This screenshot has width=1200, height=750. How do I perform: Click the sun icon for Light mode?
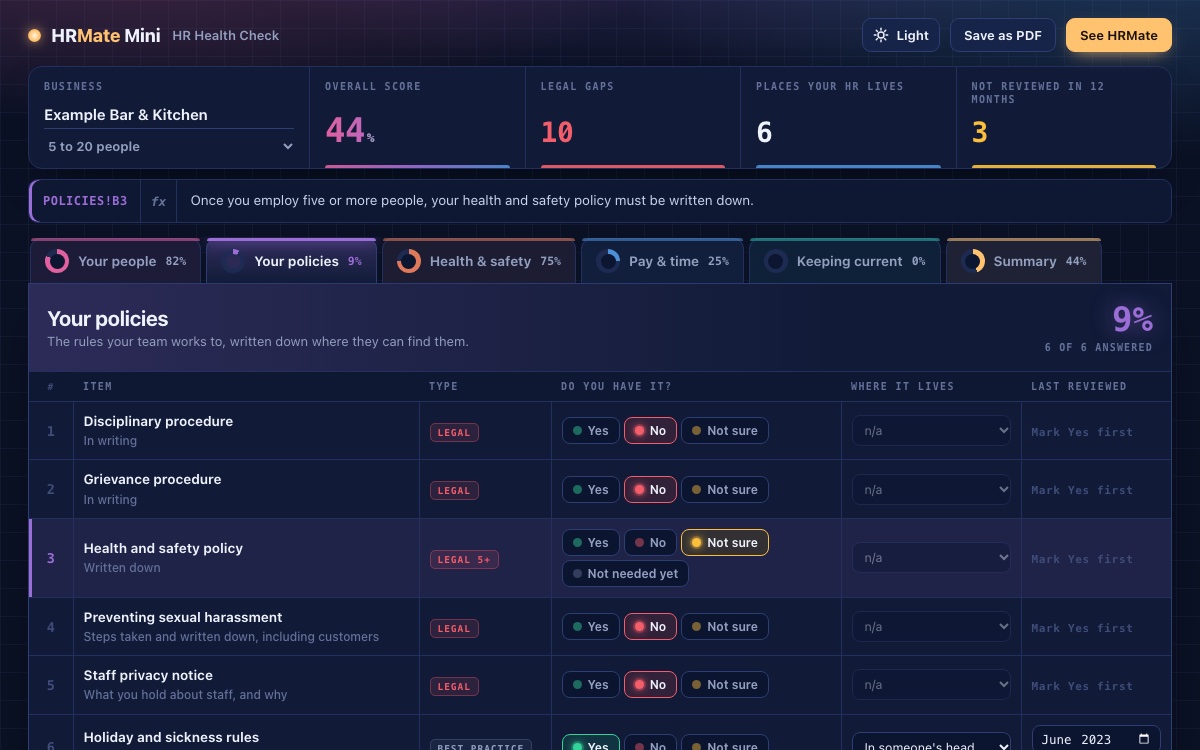coord(881,35)
